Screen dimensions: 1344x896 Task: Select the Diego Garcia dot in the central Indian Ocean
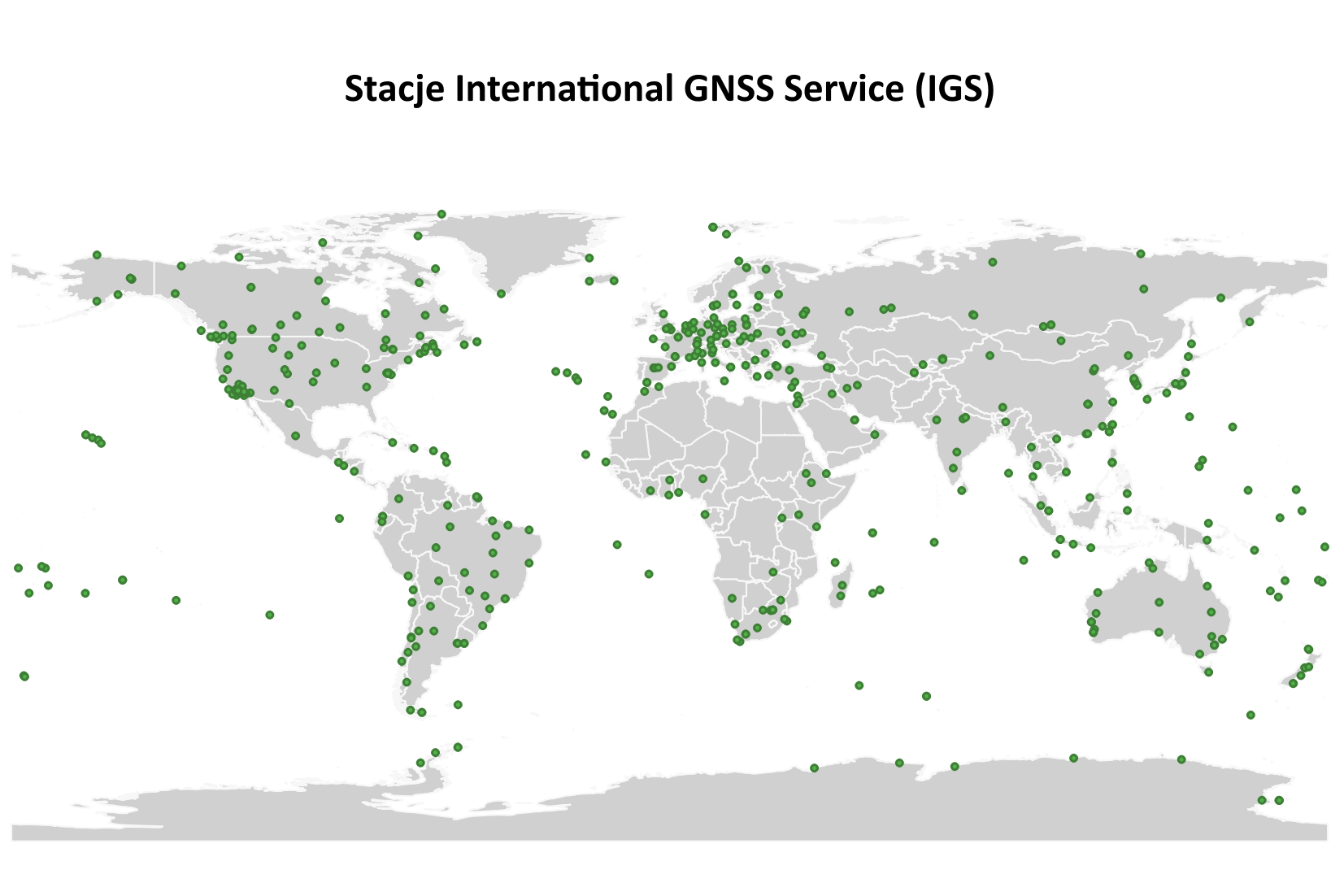934,542
